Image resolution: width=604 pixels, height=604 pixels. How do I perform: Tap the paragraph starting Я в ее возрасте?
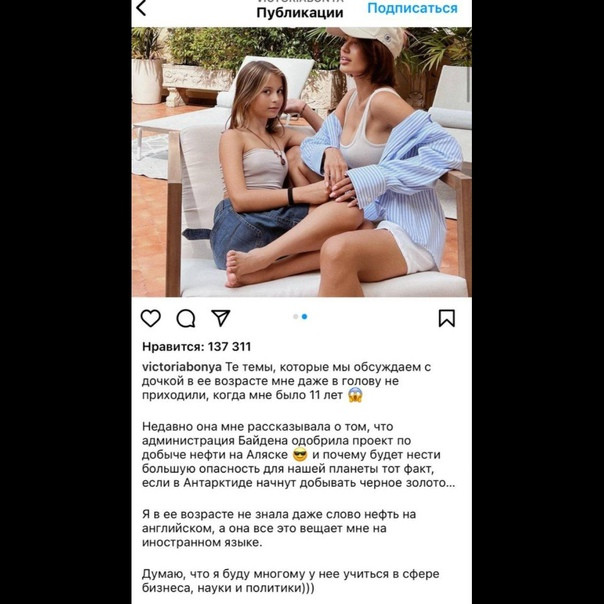coord(279,528)
